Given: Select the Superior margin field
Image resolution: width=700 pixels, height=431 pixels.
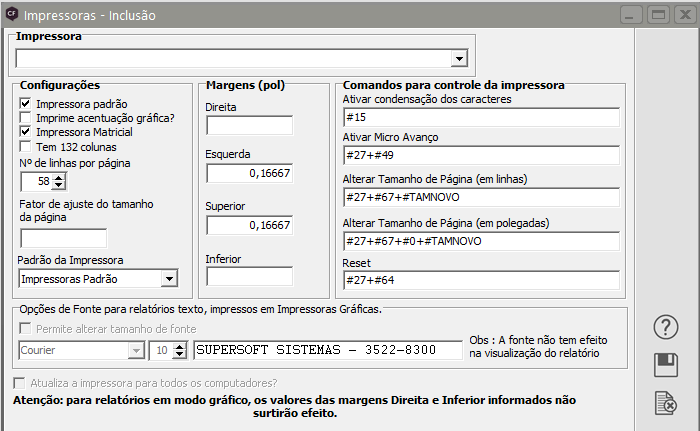Looking at the screenshot, I should 249,225.
